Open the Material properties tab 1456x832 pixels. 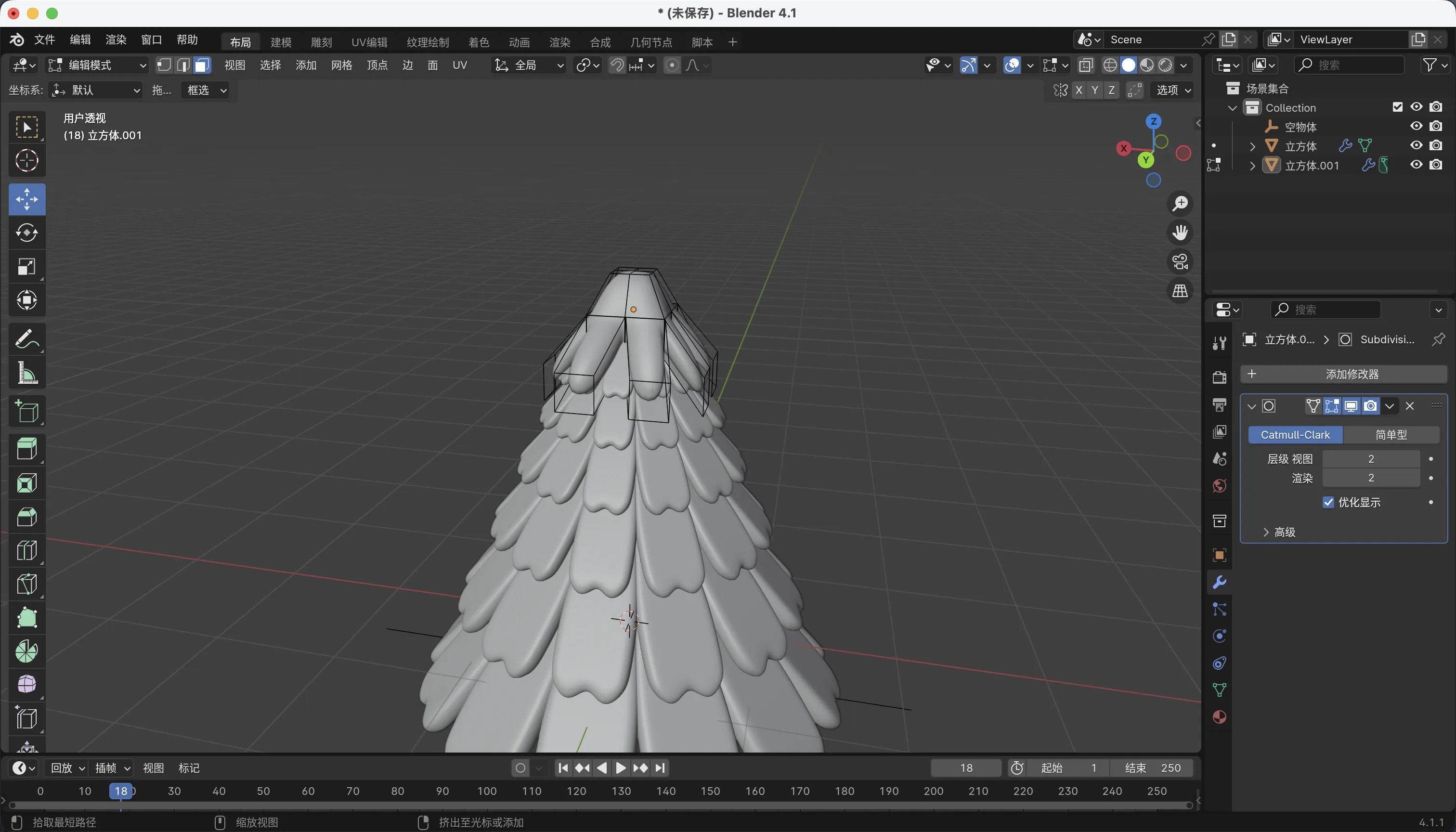click(x=1220, y=717)
